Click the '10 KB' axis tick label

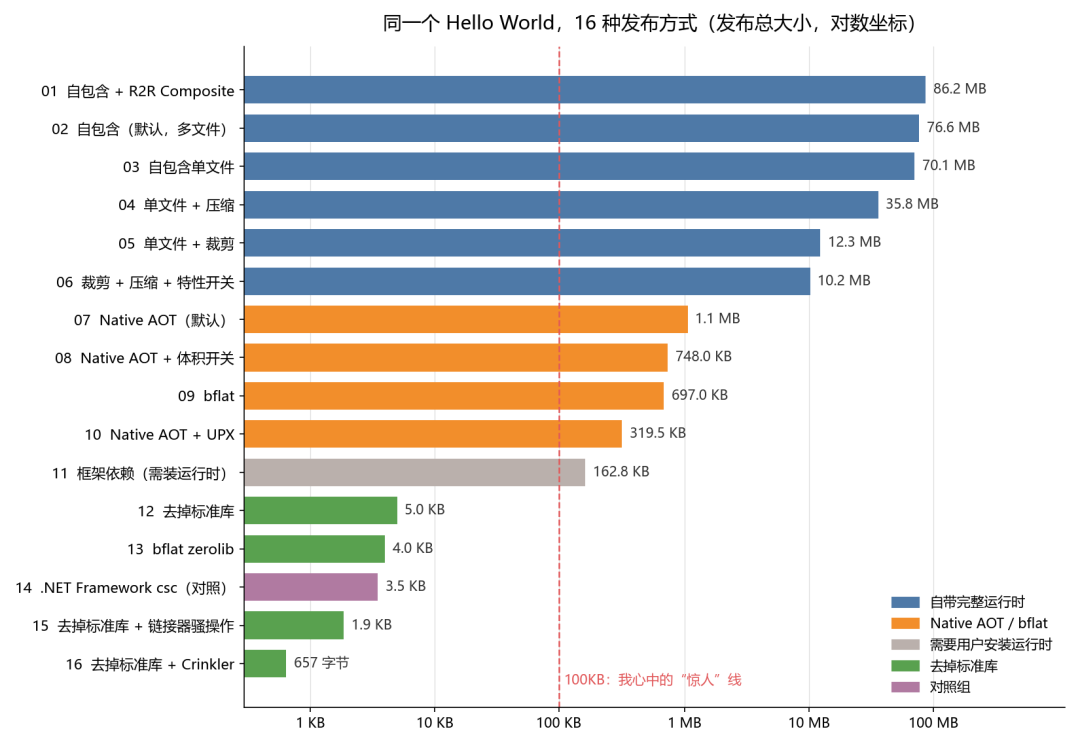click(x=435, y=723)
